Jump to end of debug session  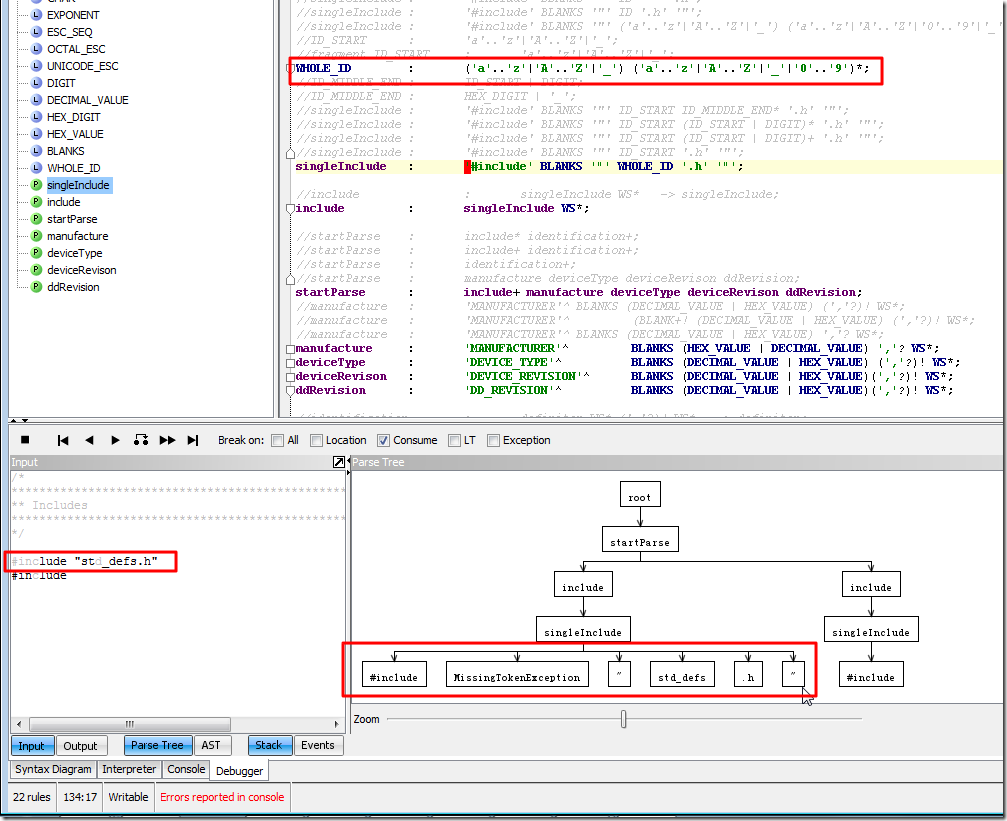pos(193,440)
